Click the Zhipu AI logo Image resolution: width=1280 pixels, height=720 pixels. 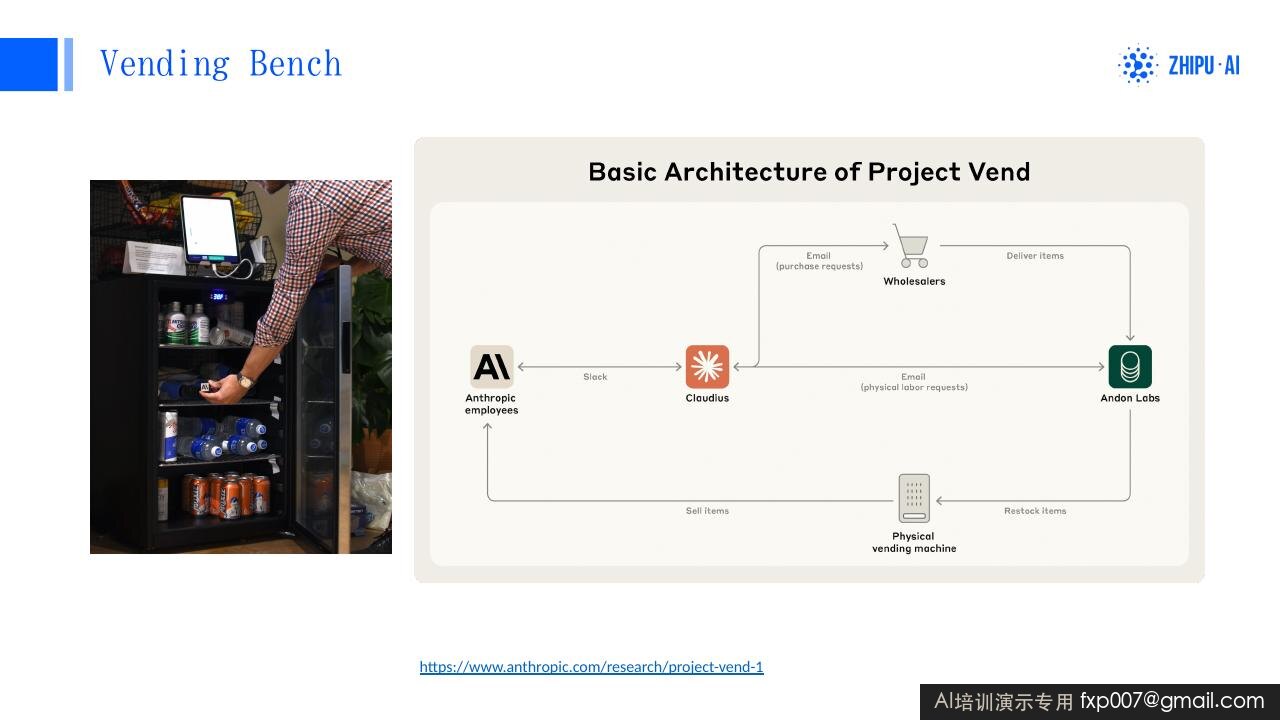point(1178,65)
